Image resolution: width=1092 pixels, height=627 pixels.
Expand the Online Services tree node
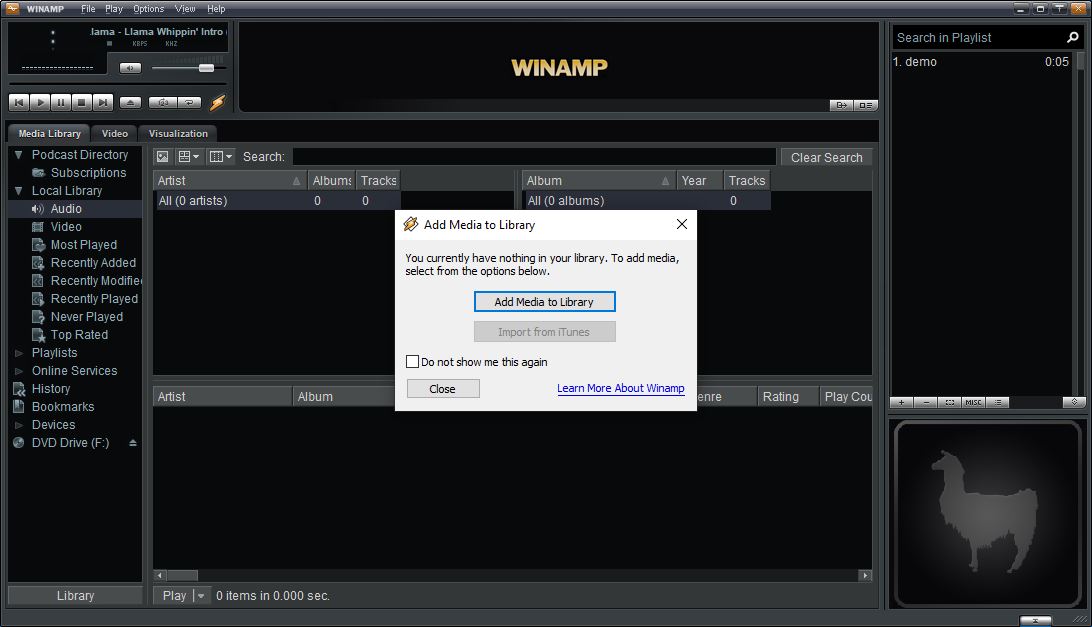point(19,371)
